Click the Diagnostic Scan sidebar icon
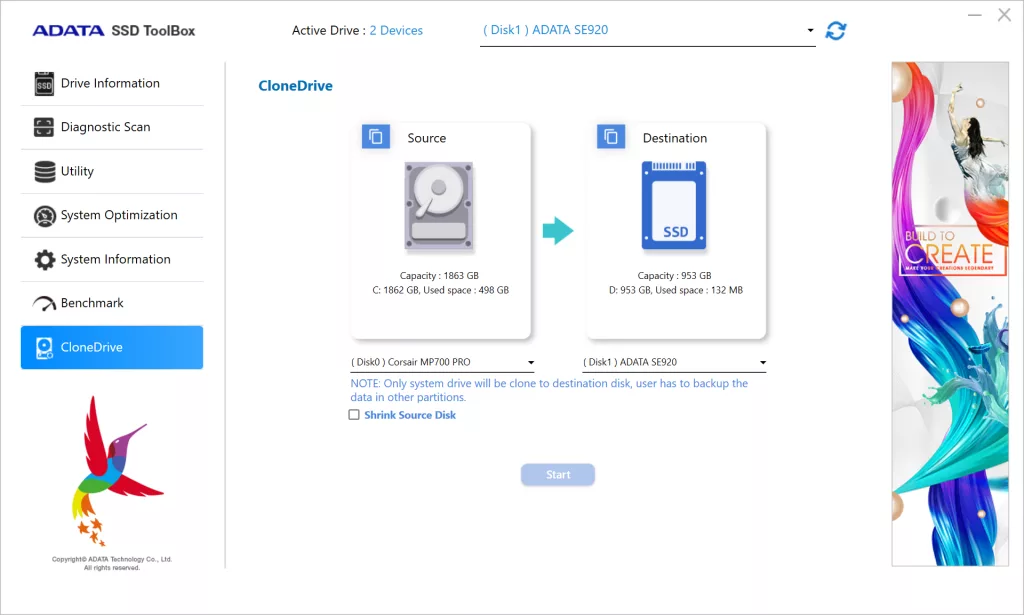The image size is (1024, 615). pos(44,127)
